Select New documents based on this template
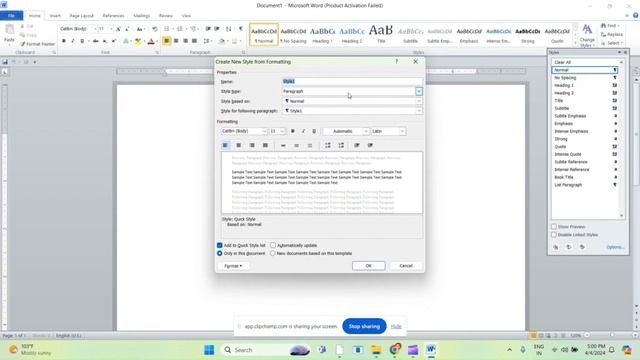 tap(273, 253)
